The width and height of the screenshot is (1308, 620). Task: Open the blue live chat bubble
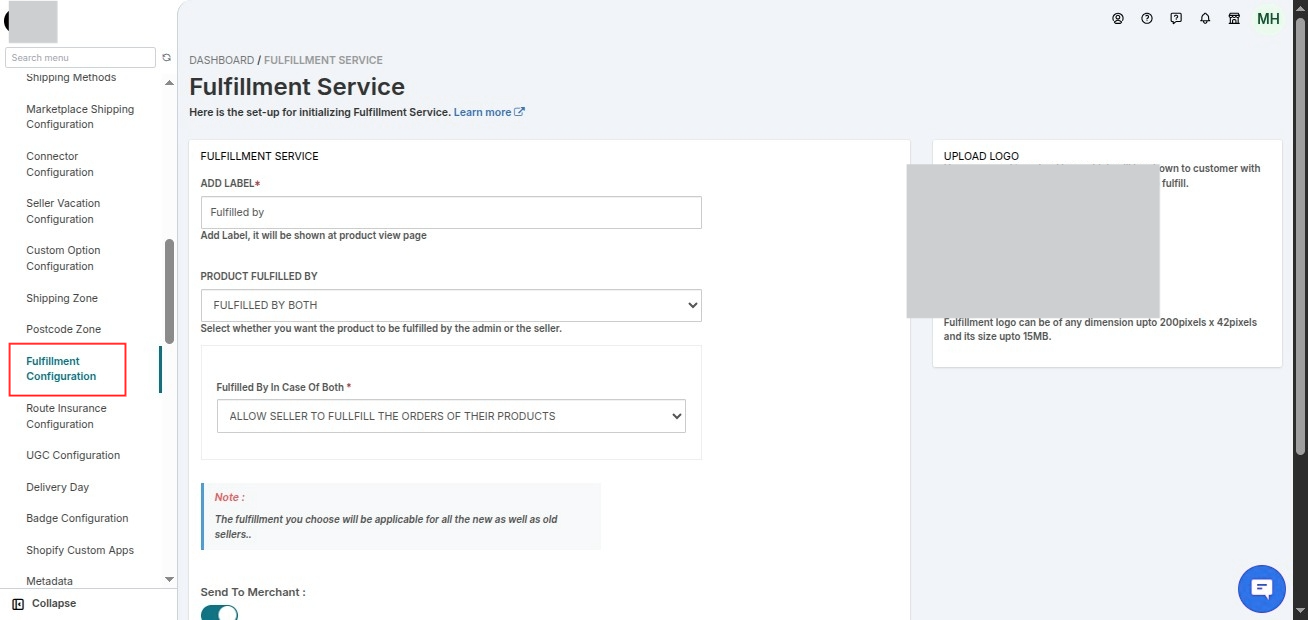[x=1261, y=588]
